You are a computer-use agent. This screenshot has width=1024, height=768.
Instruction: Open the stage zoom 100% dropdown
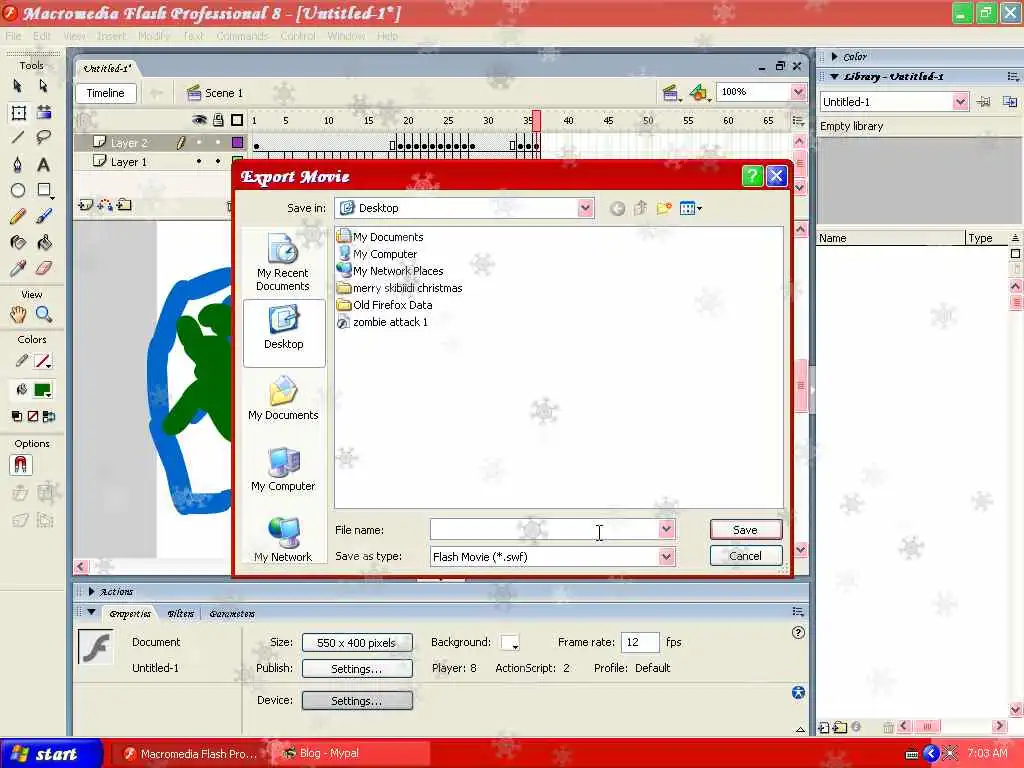[x=798, y=92]
